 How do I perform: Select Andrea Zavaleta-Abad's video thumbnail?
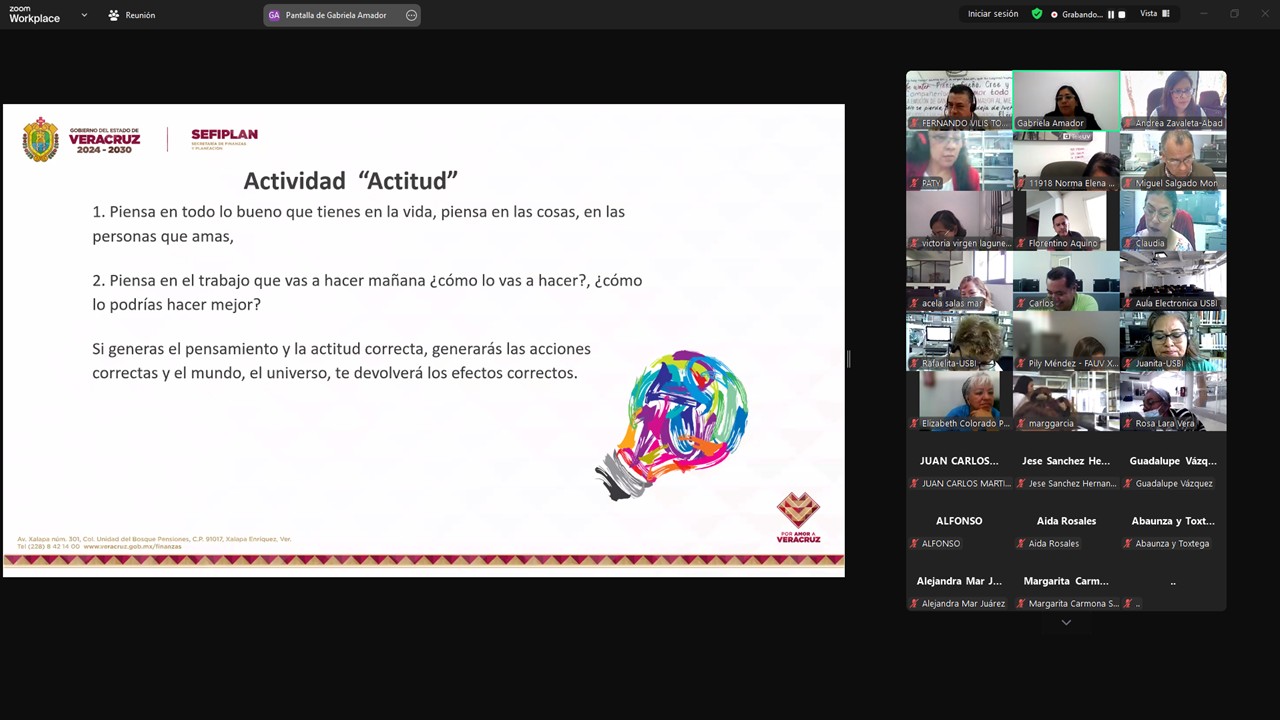[x=1173, y=100]
